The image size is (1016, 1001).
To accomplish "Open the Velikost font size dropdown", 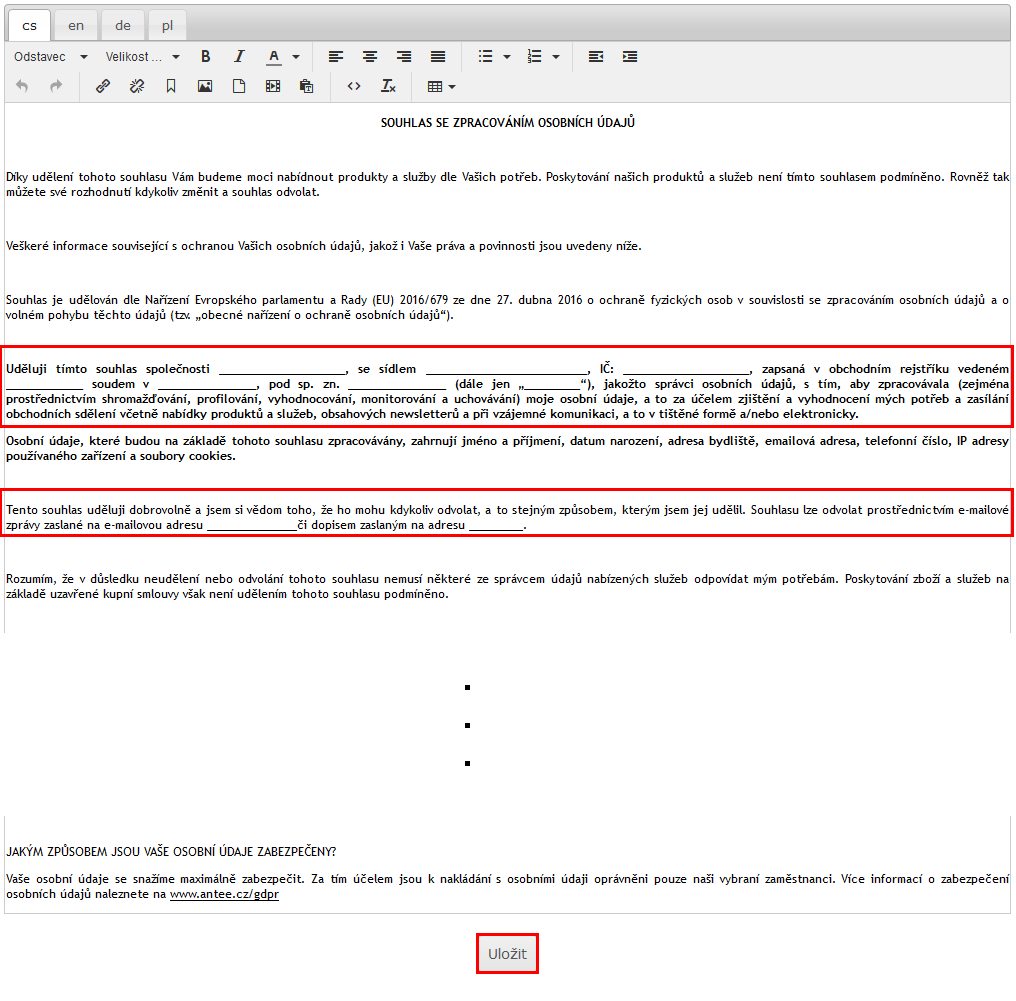I will 143,57.
